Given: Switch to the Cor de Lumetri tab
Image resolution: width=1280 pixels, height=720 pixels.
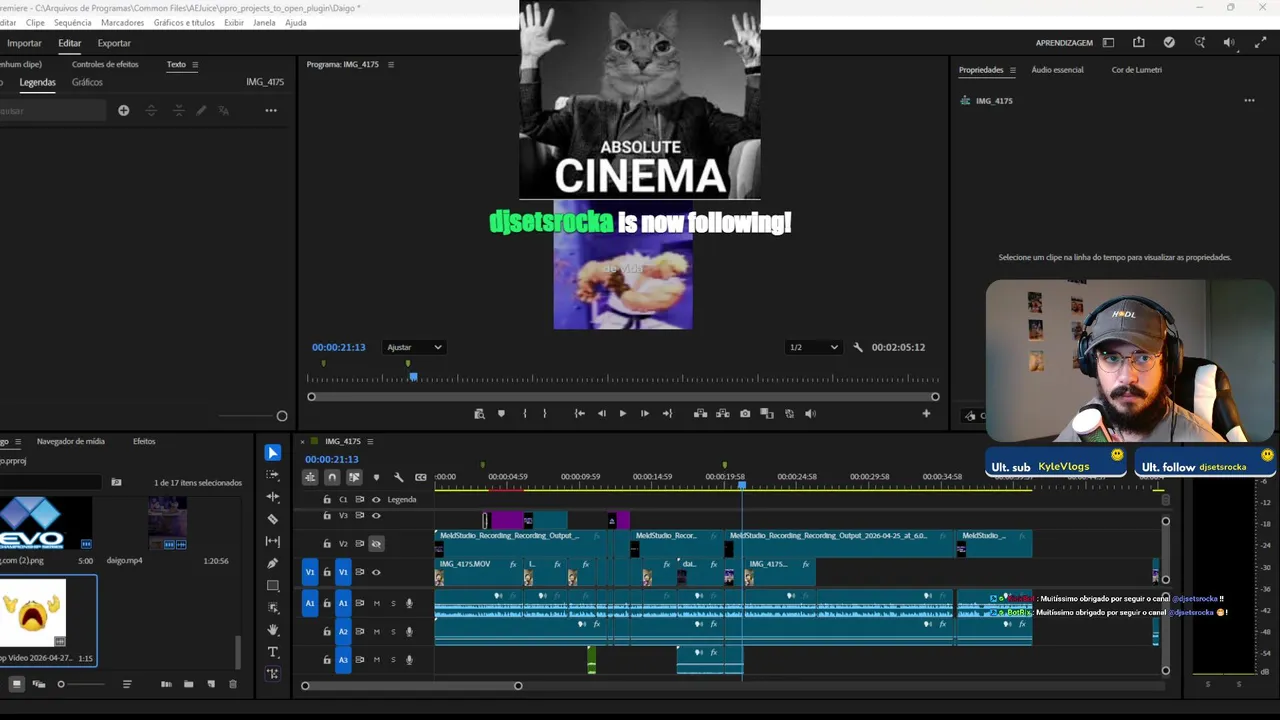Looking at the screenshot, I should click(x=1137, y=70).
